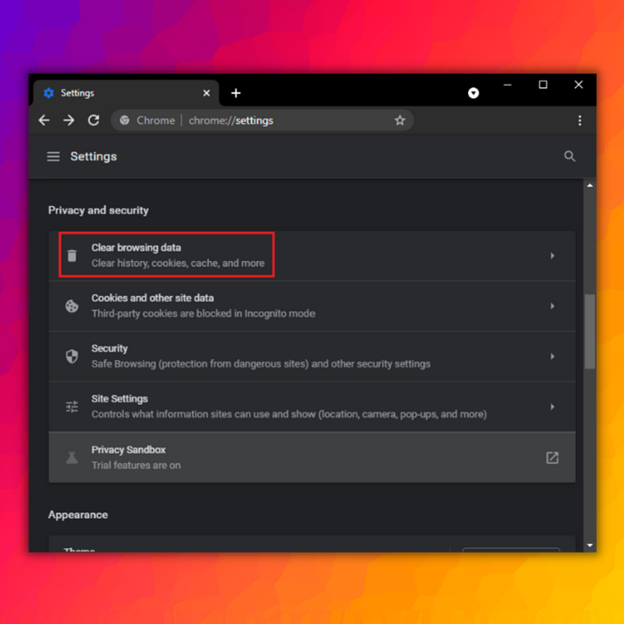This screenshot has height=624, width=624.
Task: Select the Settings tab
Action: (126, 93)
